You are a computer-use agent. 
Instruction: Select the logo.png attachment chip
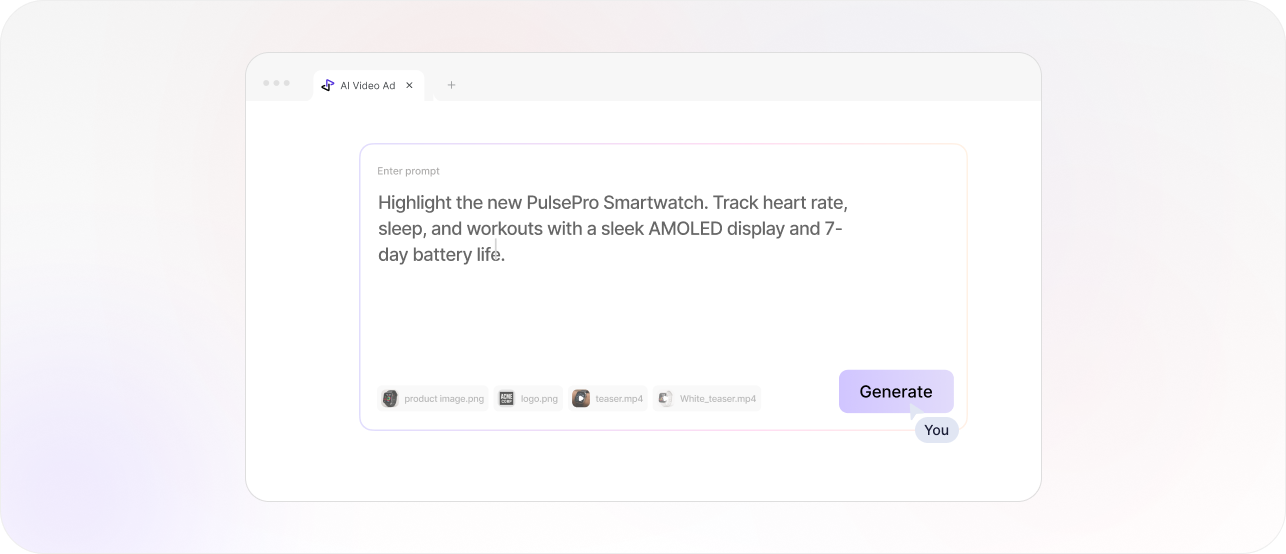(529, 398)
